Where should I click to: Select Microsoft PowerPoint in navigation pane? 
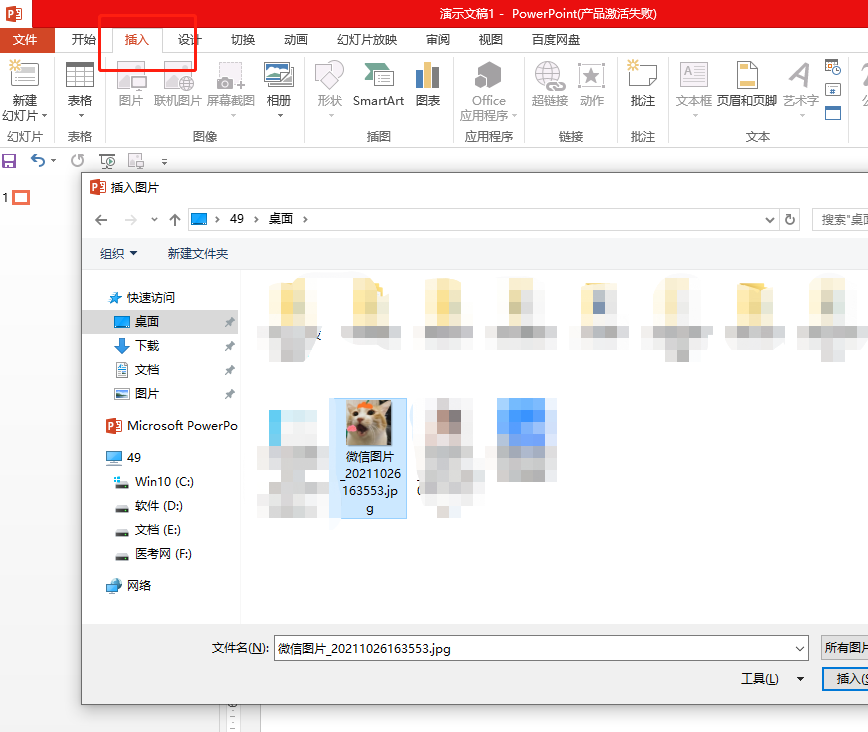(x=172, y=426)
